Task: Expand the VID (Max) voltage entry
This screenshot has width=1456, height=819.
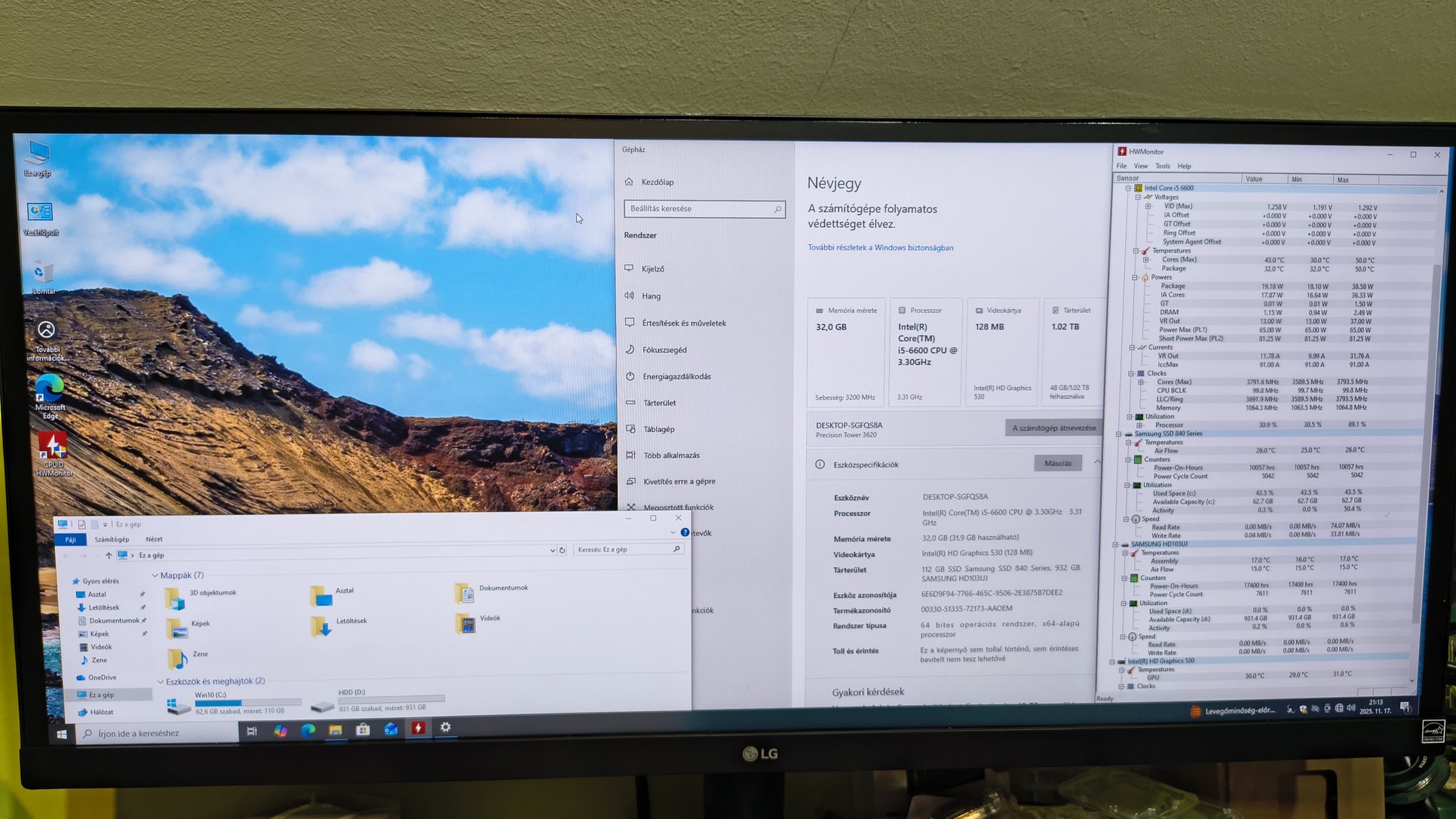Action: 1148,206
